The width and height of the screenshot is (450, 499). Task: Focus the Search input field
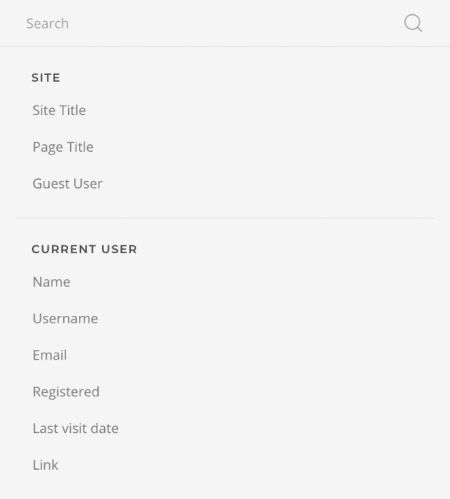tap(207, 23)
